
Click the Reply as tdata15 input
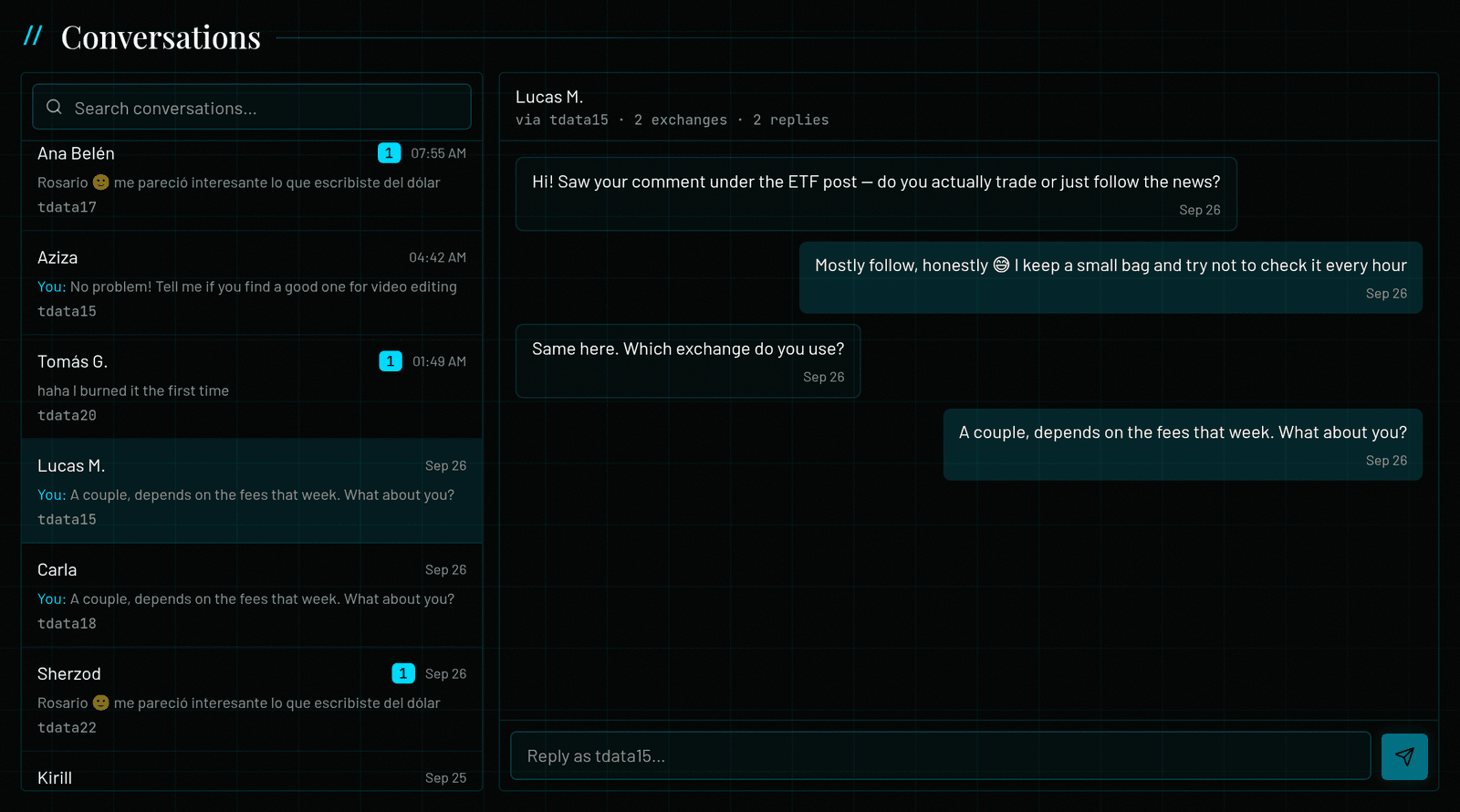click(941, 755)
